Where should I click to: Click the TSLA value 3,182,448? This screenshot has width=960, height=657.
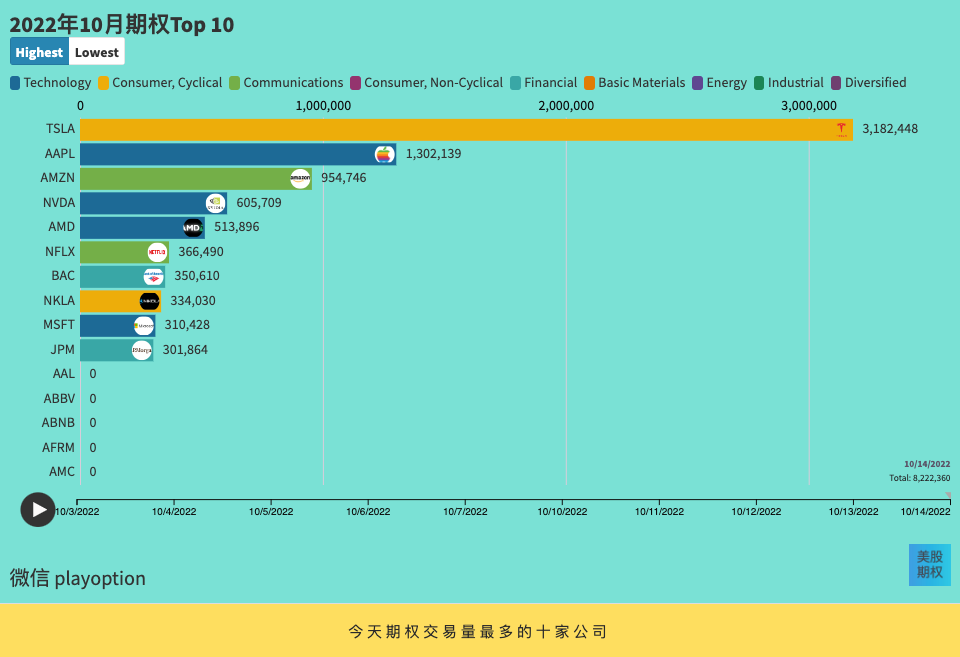tap(890, 129)
